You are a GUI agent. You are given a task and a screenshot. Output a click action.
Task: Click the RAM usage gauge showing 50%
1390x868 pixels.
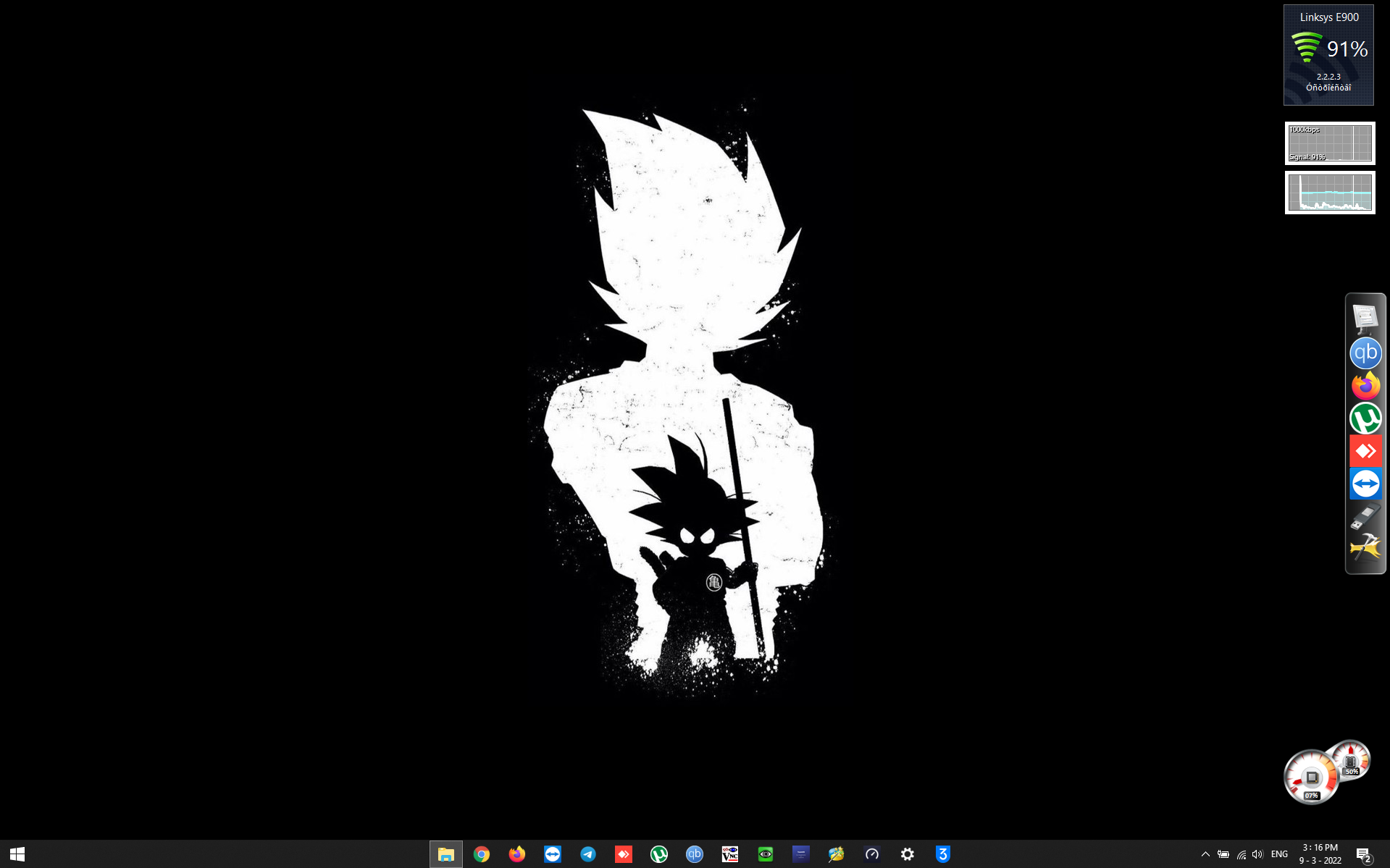point(1351,760)
